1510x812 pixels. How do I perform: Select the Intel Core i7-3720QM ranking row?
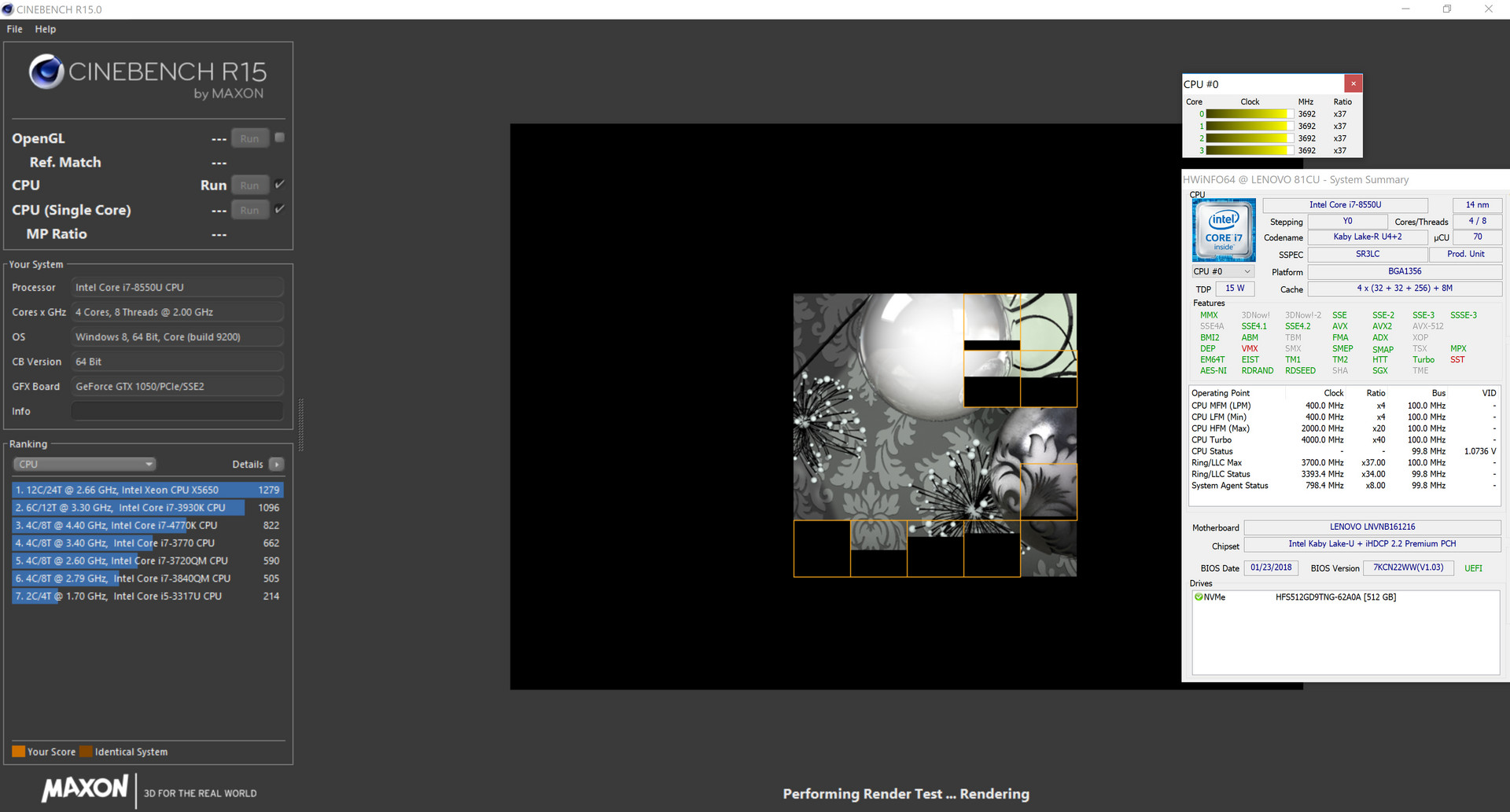point(148,560)
